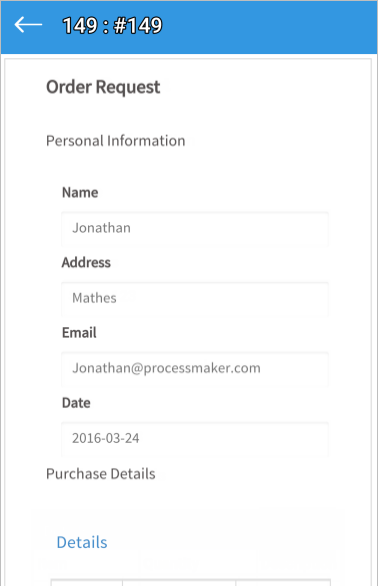Select the Personal Information section title
Screen dimensions: 378x586
pyautogui.click(x=116, y=141)
